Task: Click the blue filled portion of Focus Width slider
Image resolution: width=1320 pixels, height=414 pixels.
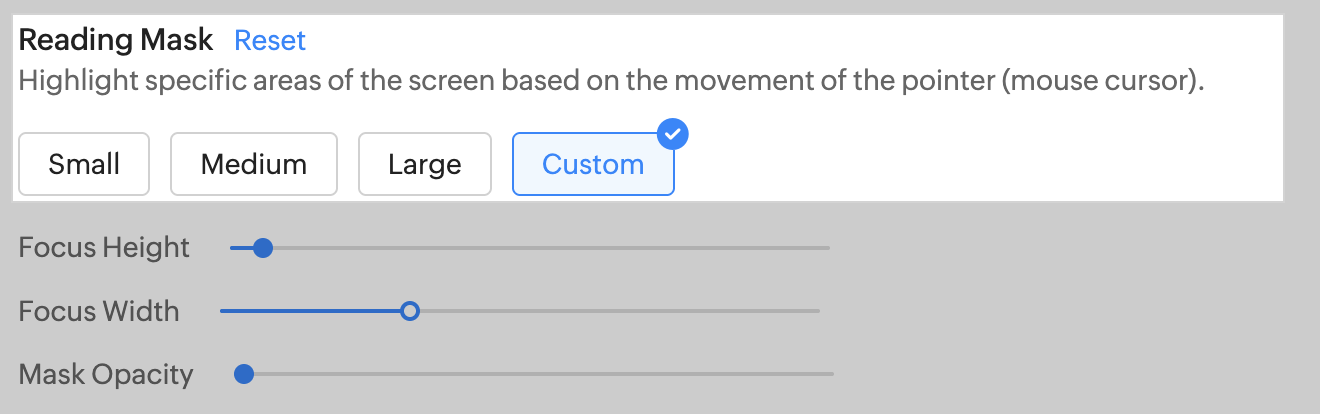Action: [310, 311]
